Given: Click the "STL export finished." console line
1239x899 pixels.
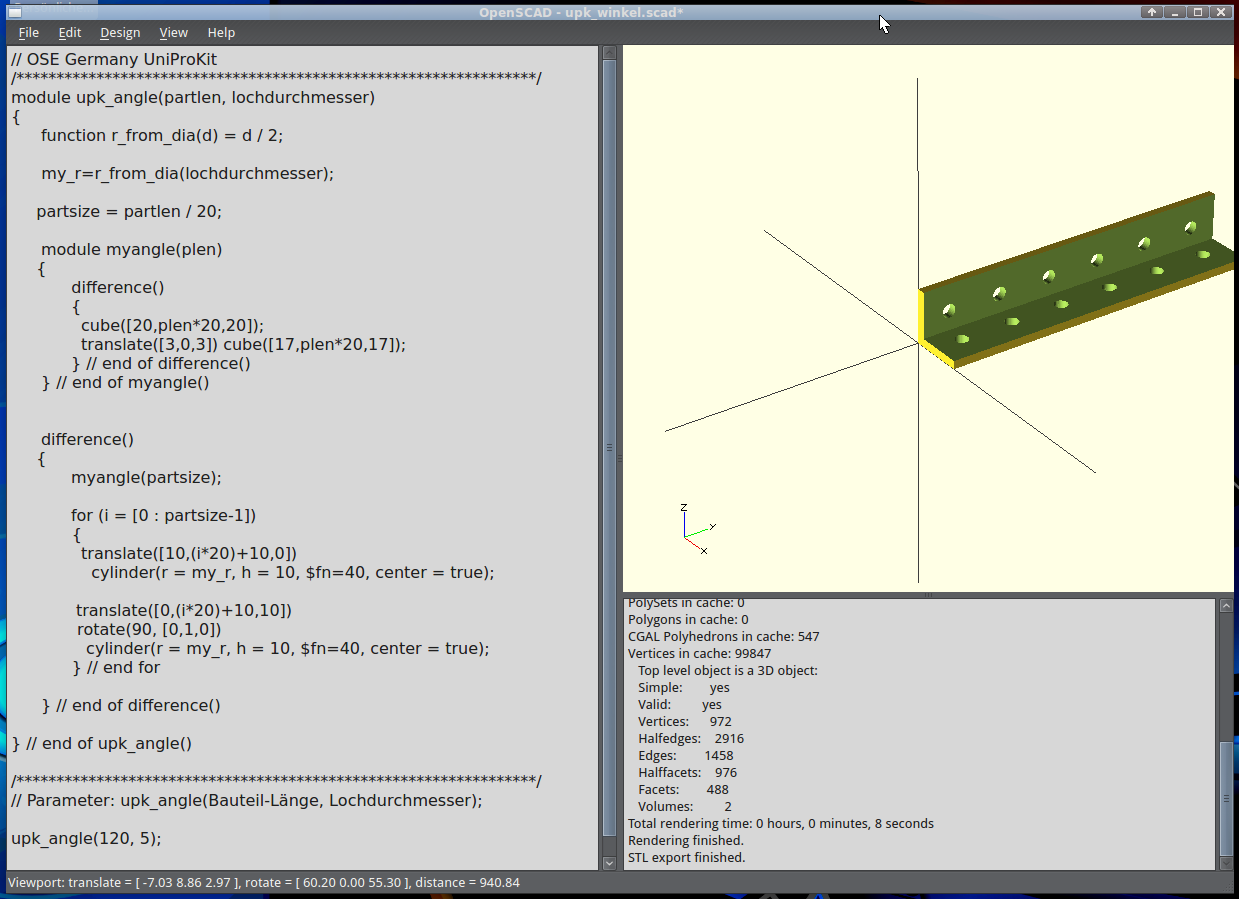Looking at the screenshot, I should 686,857.
